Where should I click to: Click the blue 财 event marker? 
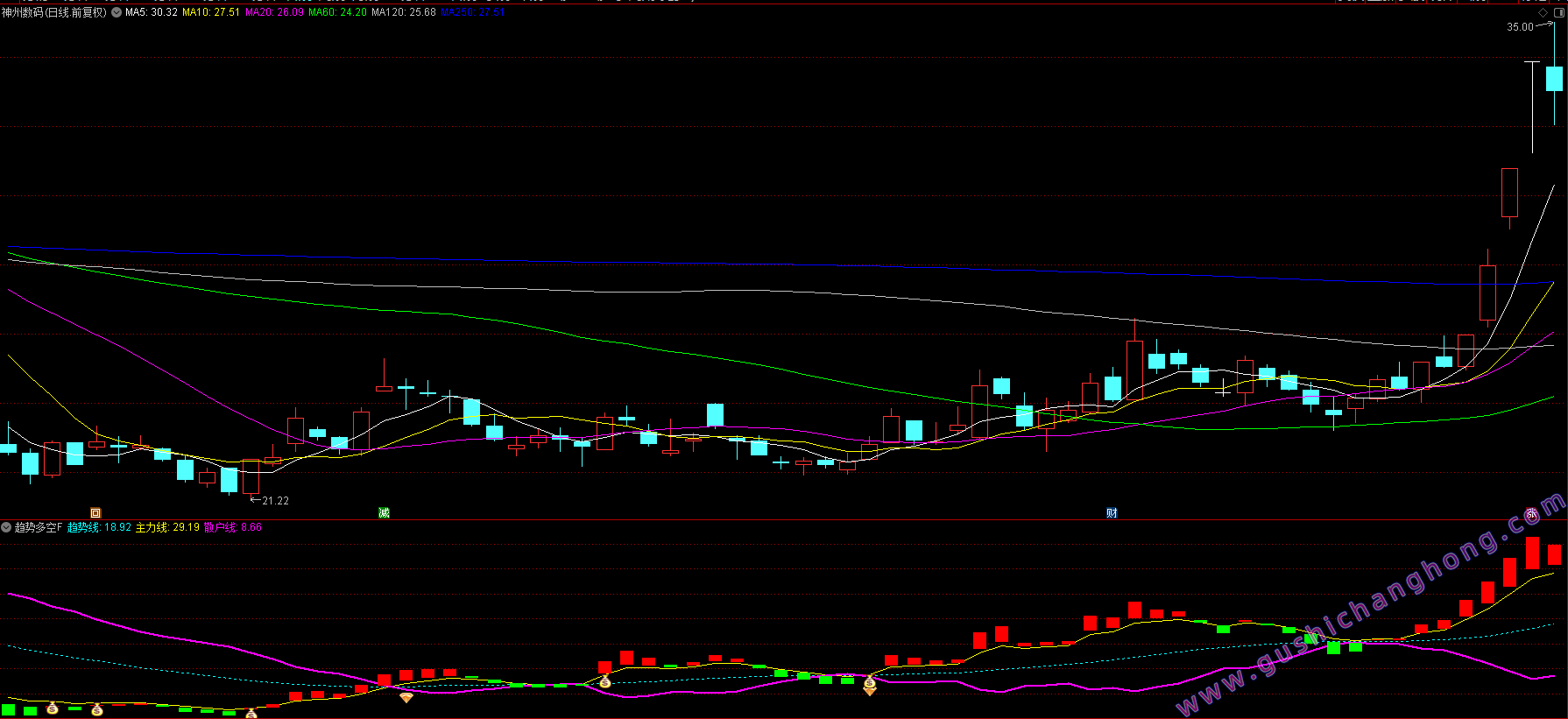pyautogui.click(x=1112, y=513)
